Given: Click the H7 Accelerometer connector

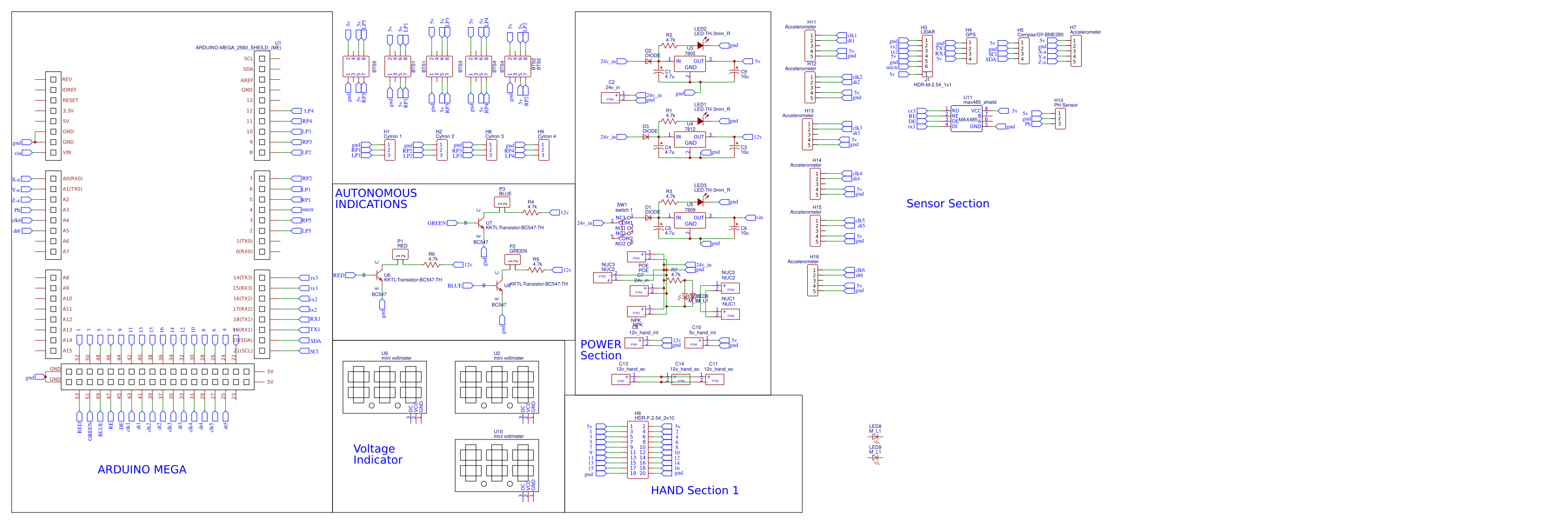Looking at the screenshot, I should [1075, 51].
